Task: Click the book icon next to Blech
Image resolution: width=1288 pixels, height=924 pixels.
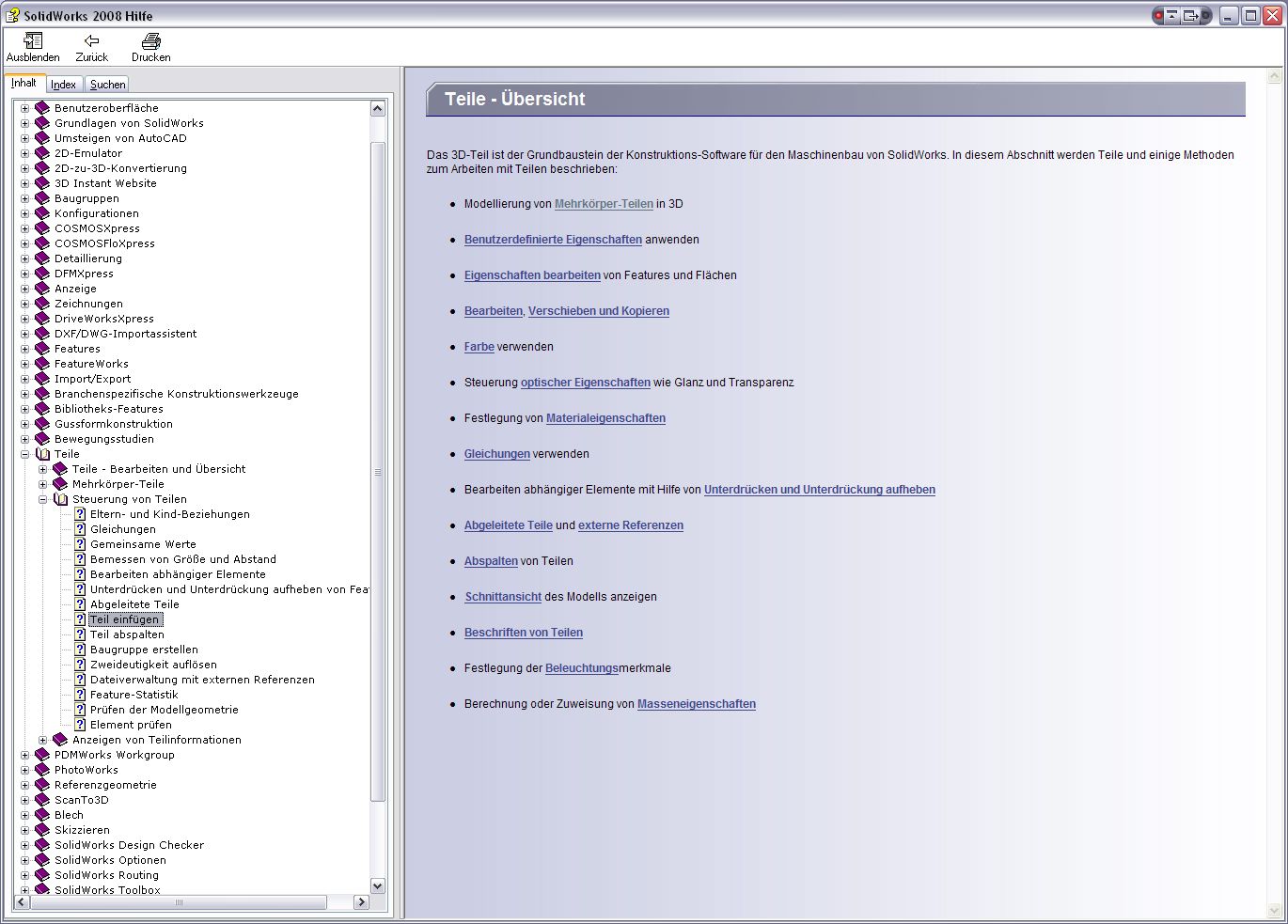Action: (x=42, y=815)
